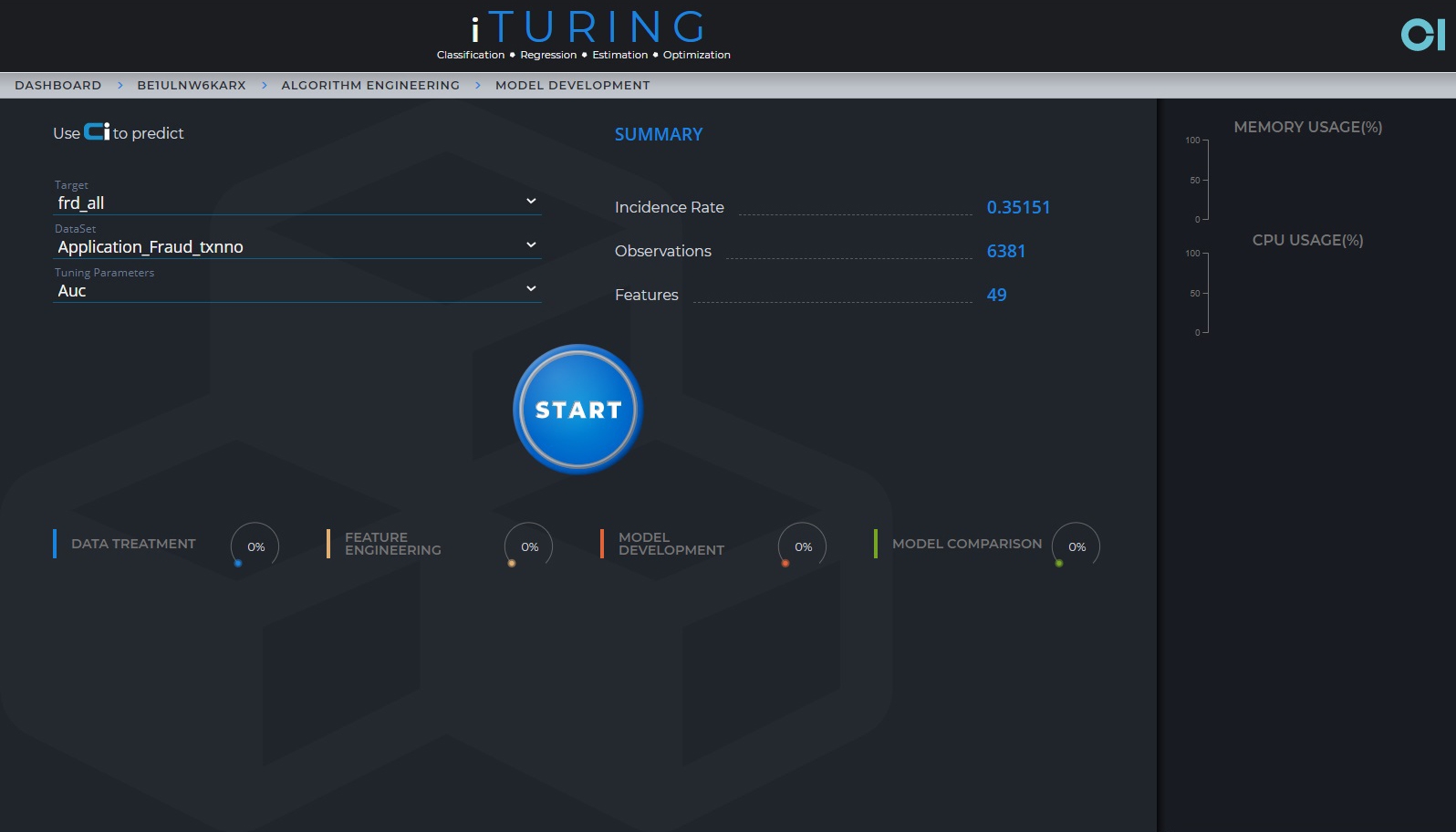1456x832 pixels.
Task: Click Feature Engineering 0% progress circle
Action: (529, 546)
